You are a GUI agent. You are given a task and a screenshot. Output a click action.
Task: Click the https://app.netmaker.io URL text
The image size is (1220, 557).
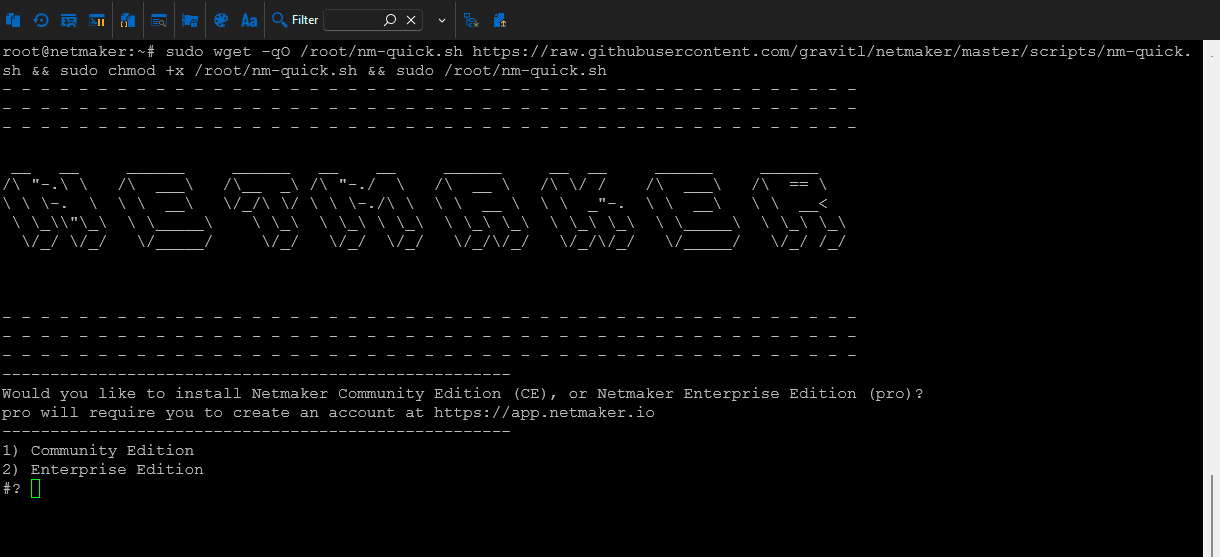click(x=544, y=413)
